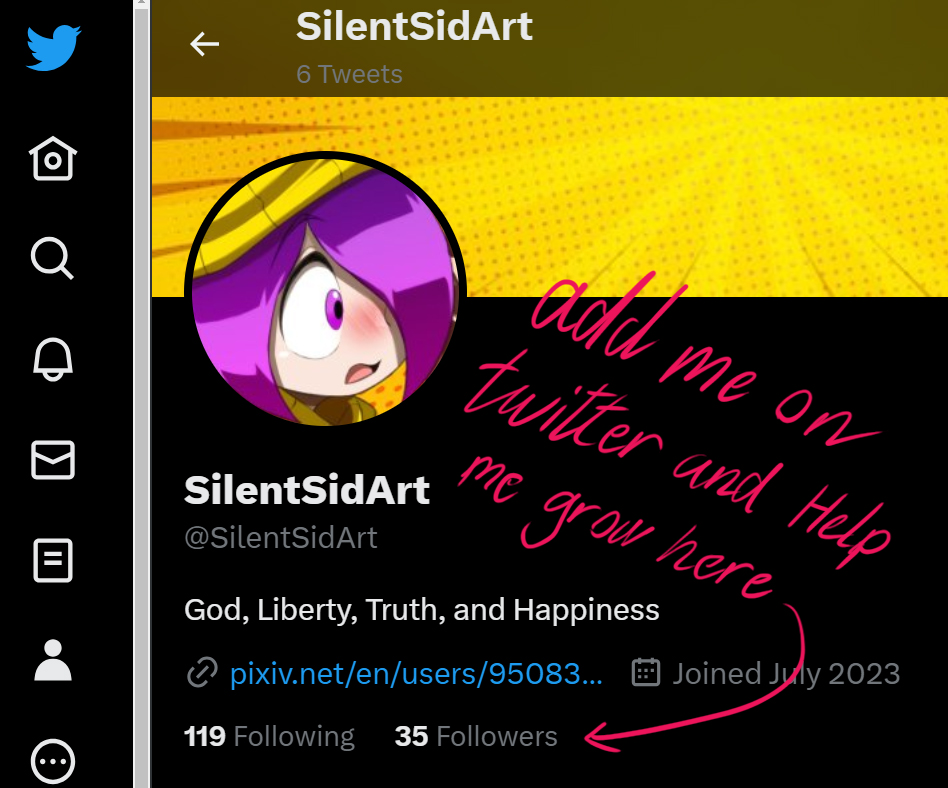Image resolution: width=948 pixels, height=788 pixels.
Task: Click the calendar icon beside Joined date
Action: click(646, 673)
